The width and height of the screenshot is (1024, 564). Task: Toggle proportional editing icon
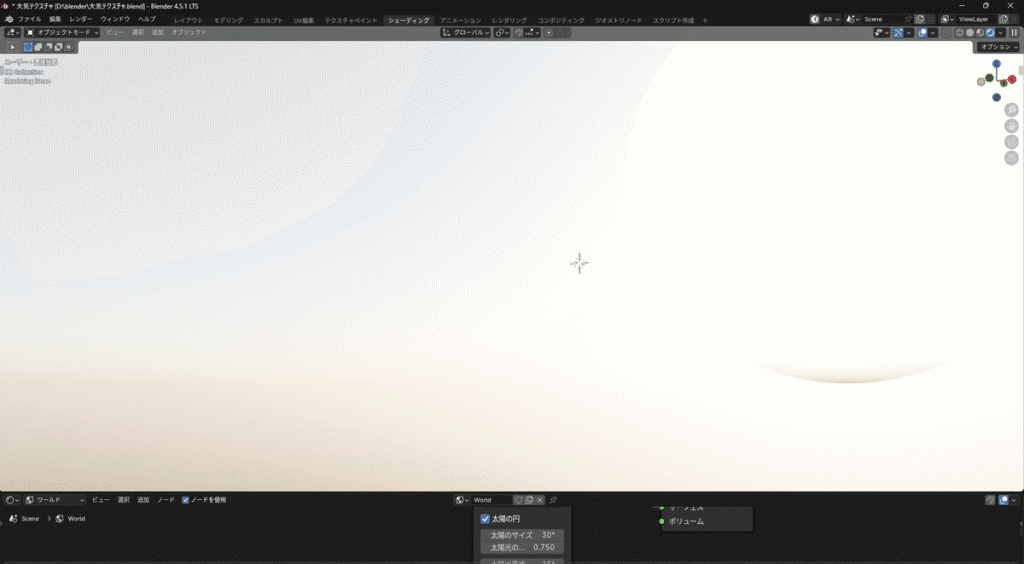[x=549, y=33]
